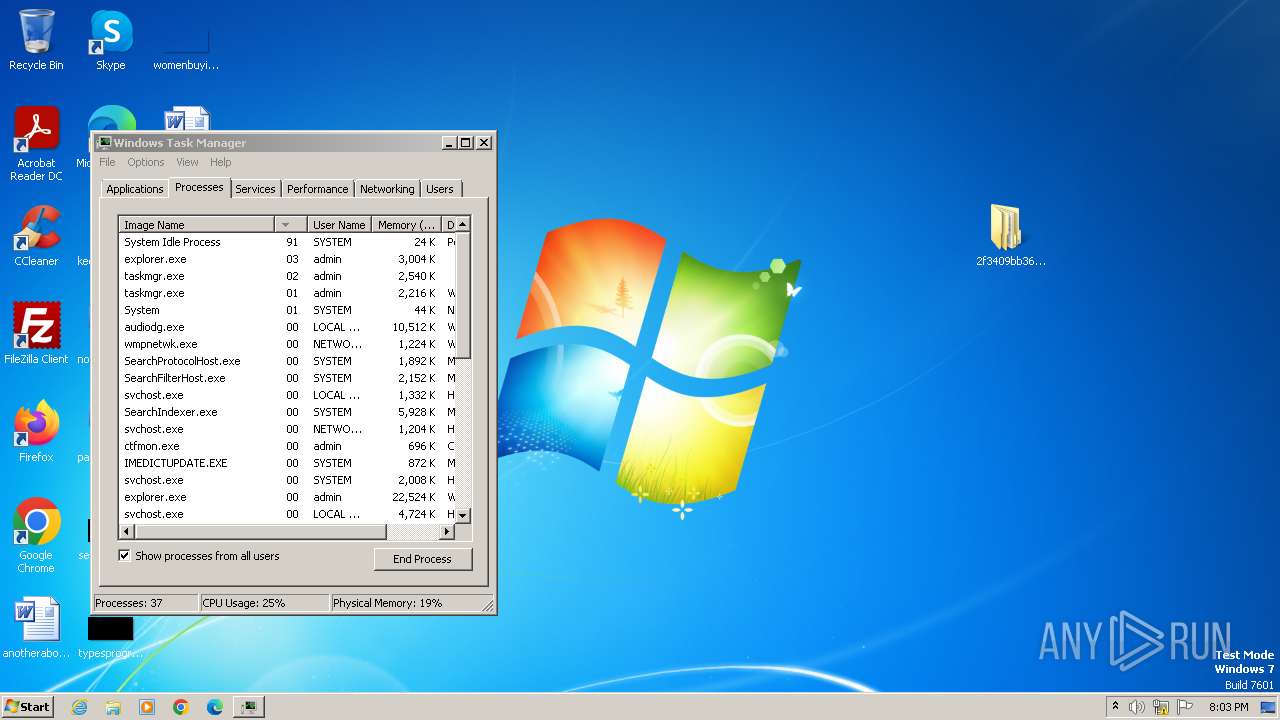Select IMEDICTUPDATE.EXE process
The height and width of the screenshot is (720, 1280).
pos(287,463)
